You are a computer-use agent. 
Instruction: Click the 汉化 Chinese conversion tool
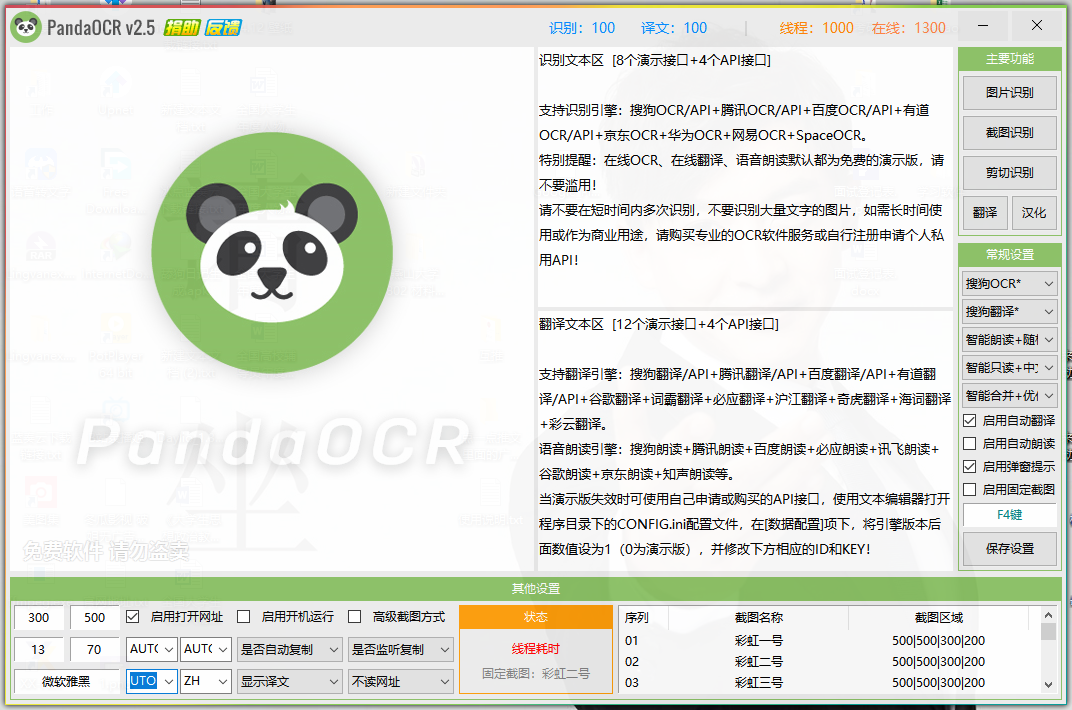click(1034, 212)
